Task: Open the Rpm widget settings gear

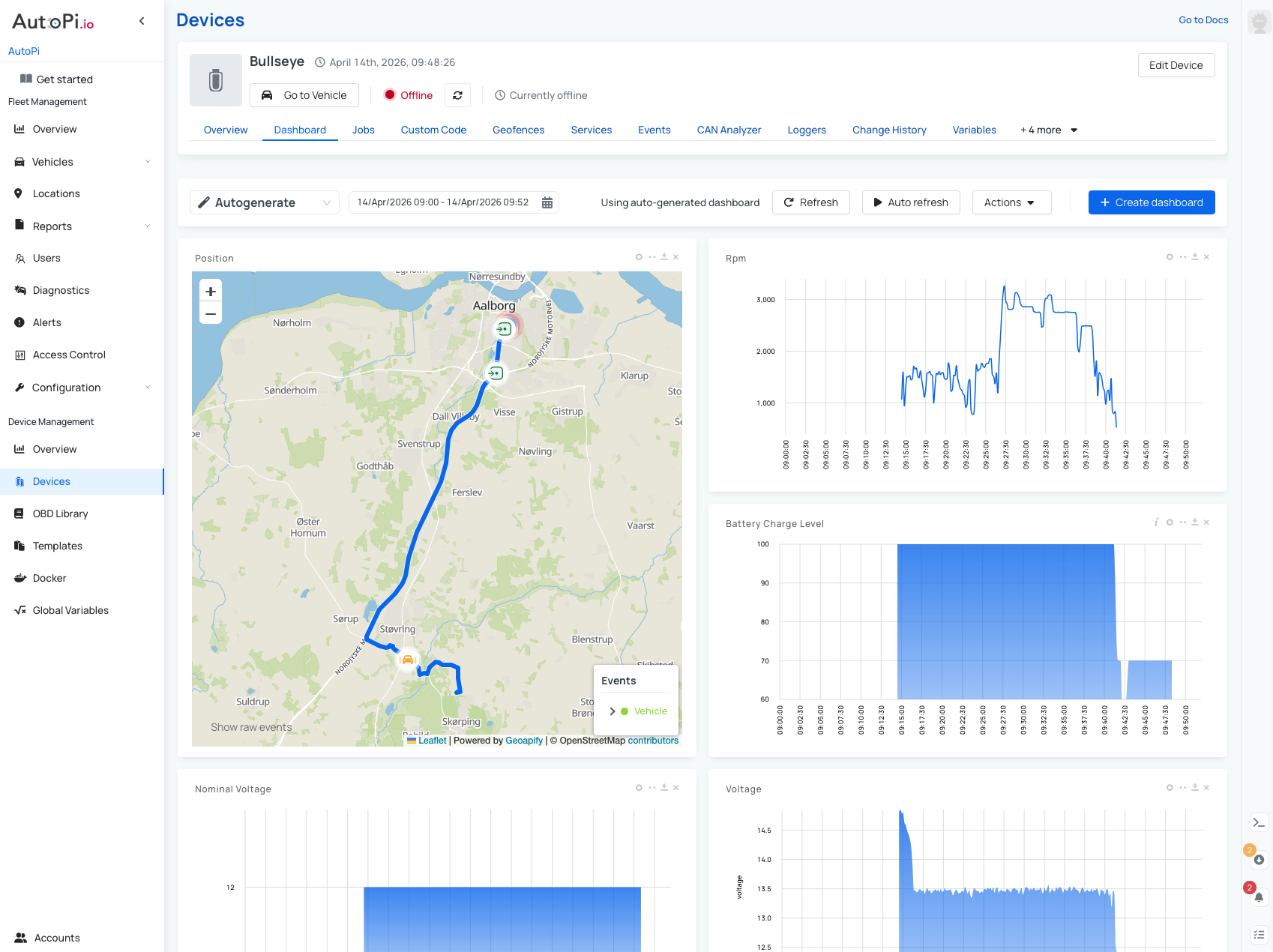Action: click(1169, 256)
